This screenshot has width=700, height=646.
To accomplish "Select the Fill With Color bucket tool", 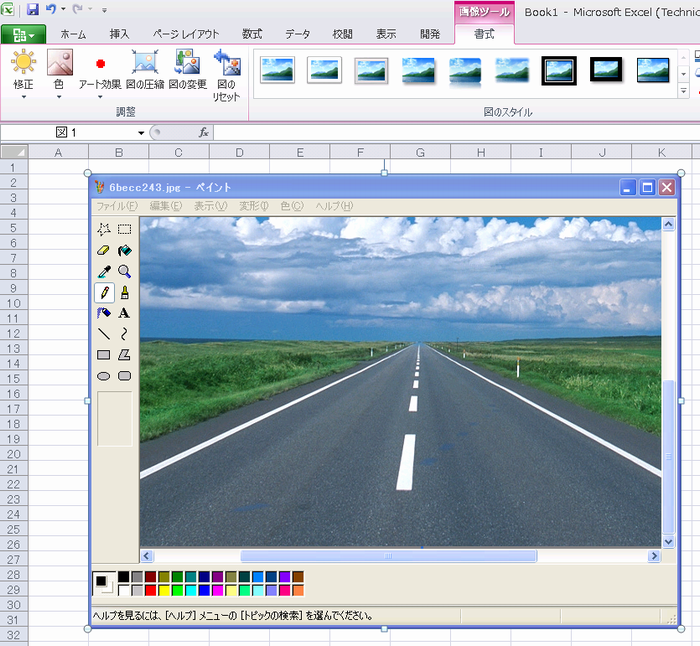I will click(x=125, y=250).
